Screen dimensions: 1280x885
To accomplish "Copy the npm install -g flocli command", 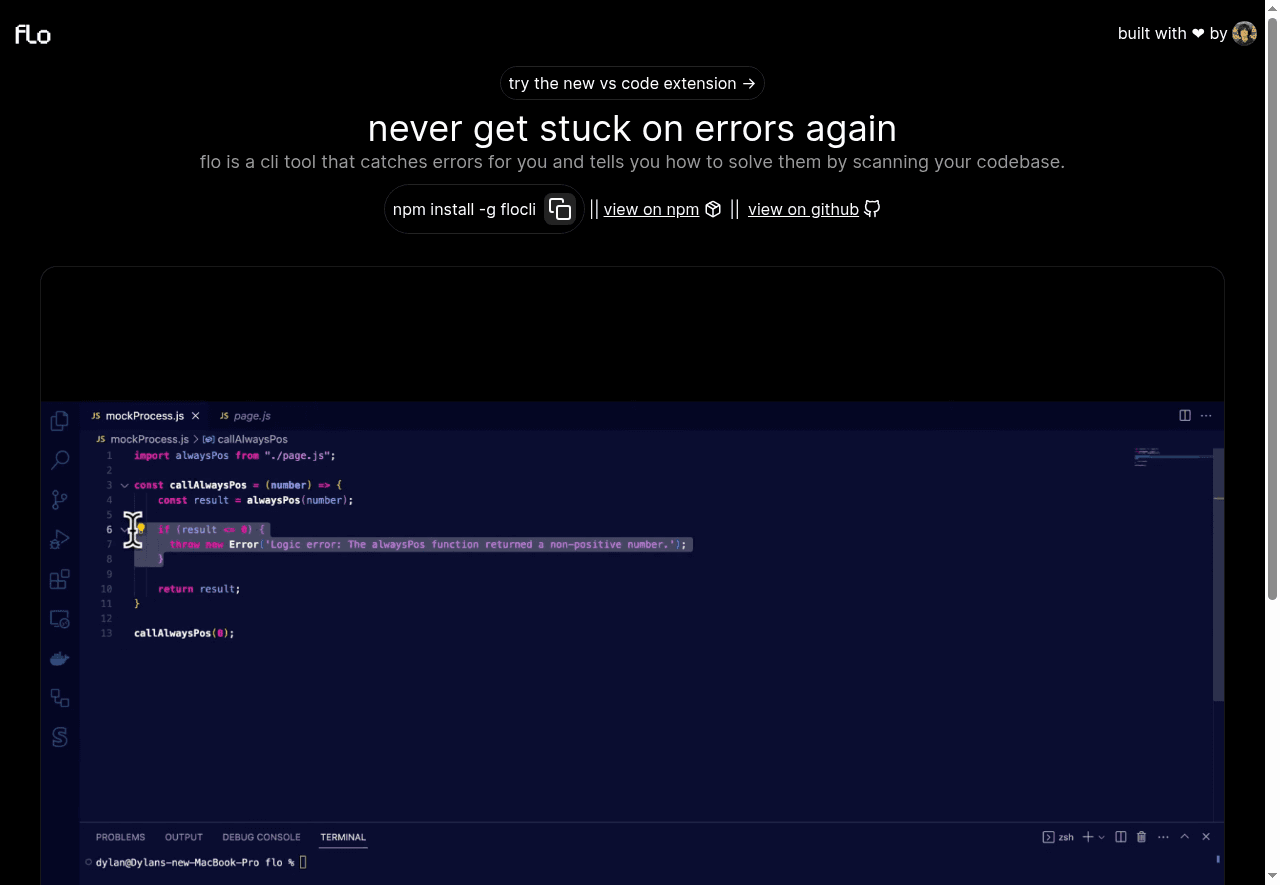I will click(x=560, y=209).
